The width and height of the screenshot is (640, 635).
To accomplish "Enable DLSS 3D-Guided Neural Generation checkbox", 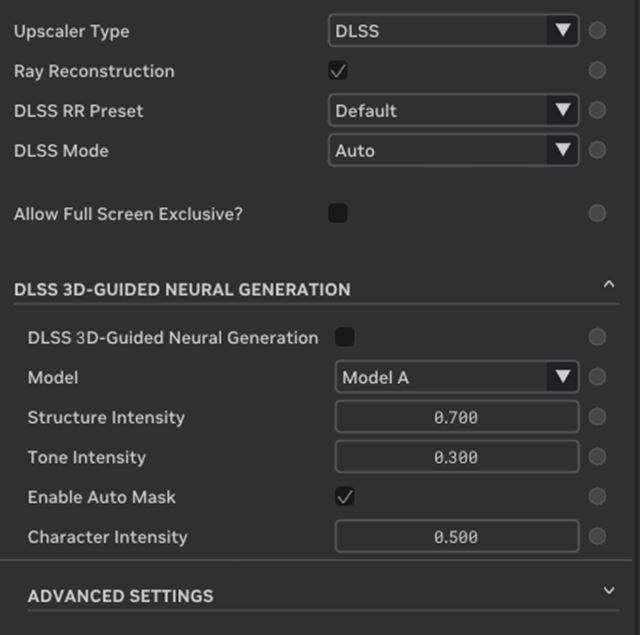I will 344,337.
